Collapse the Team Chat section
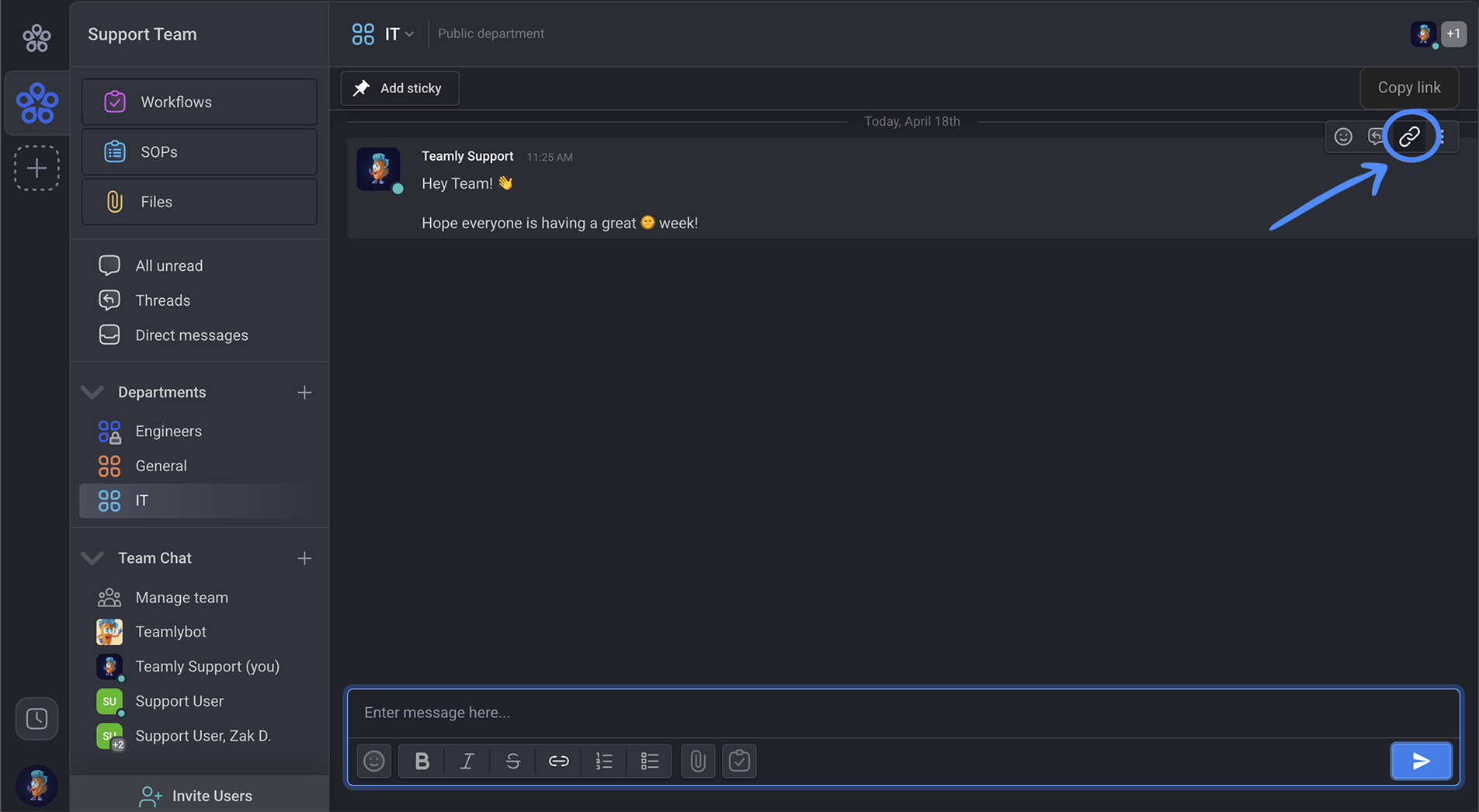 tap(92, 558)
